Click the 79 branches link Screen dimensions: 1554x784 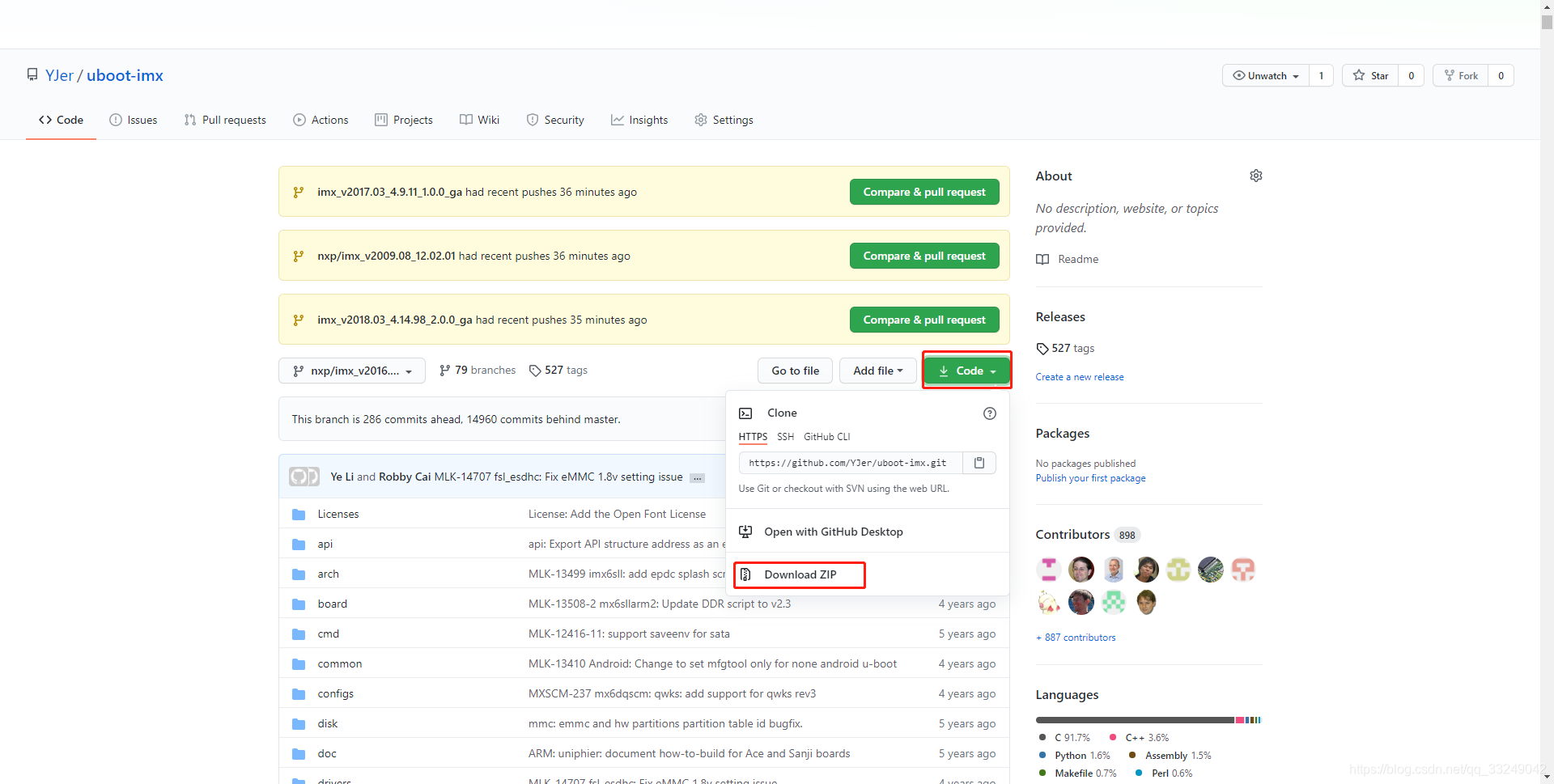[478, 370]
